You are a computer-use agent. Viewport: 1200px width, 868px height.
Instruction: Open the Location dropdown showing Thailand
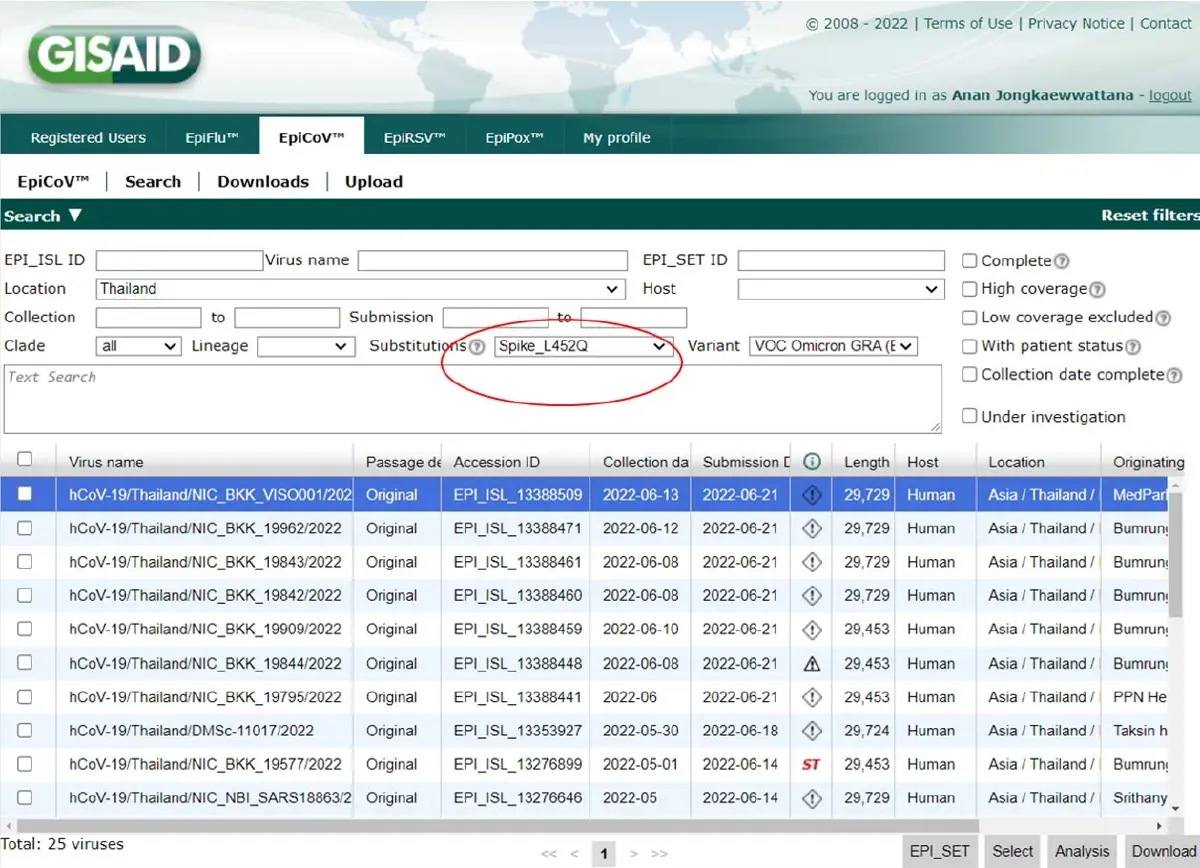361,289
